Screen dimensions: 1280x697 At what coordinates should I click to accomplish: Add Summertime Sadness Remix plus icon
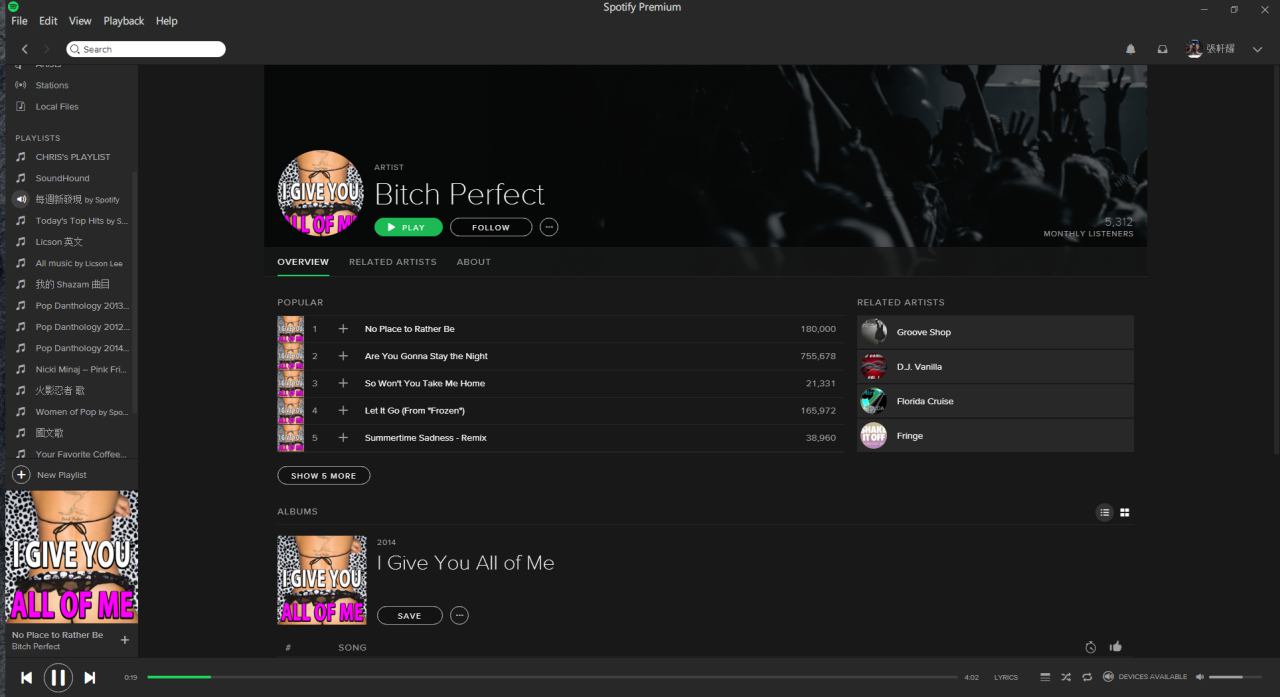pyautogui.click(x=343, y=437)
